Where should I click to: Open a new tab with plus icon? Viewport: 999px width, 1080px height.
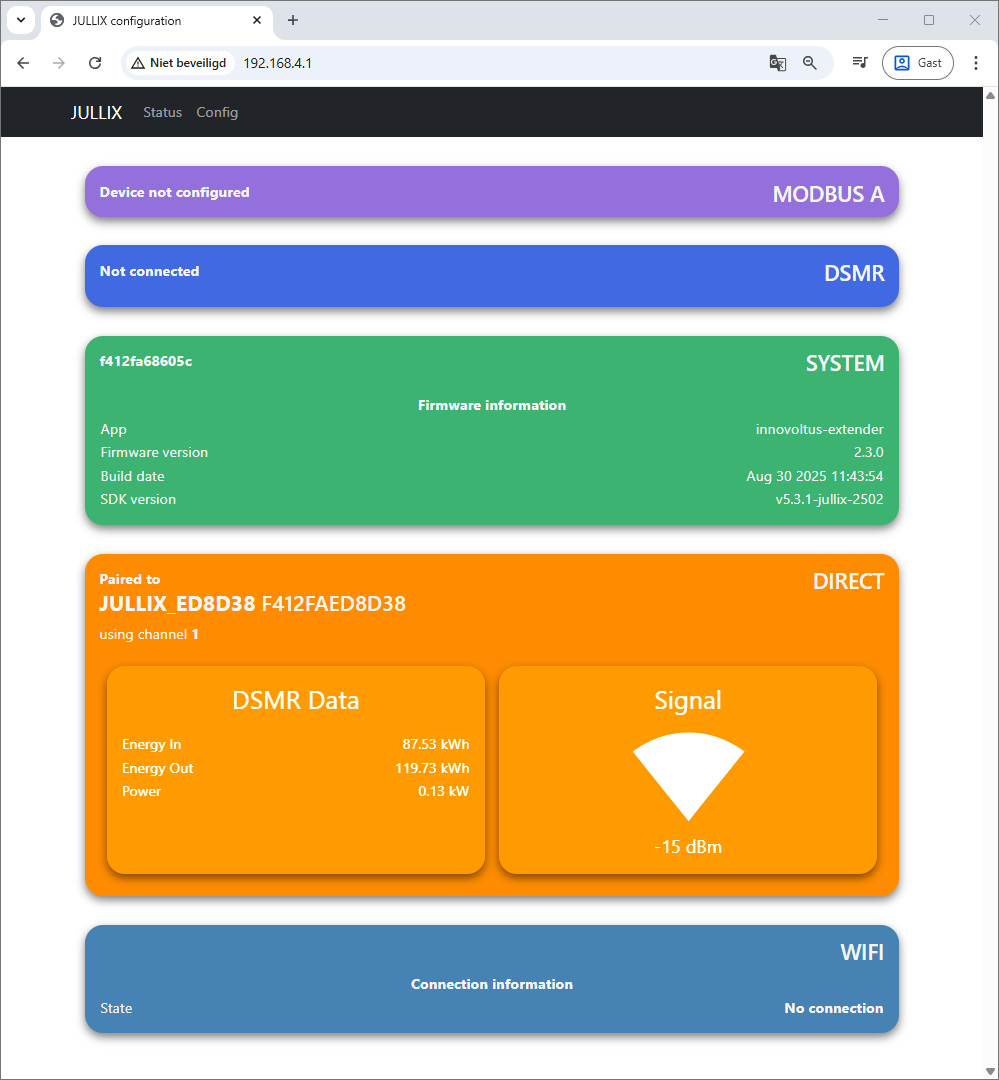pyautogui.click(x=293, y=20)
